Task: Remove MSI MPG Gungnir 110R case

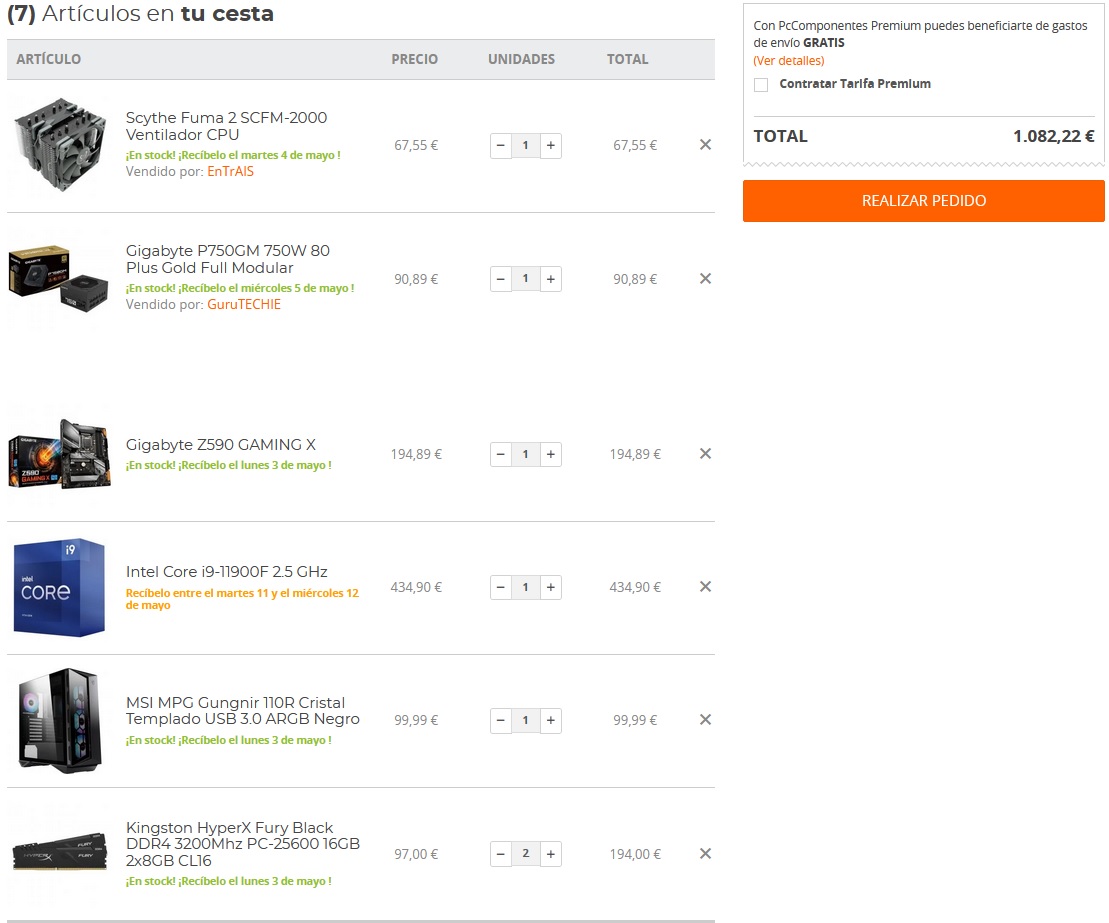Action: tap(705, 720)
